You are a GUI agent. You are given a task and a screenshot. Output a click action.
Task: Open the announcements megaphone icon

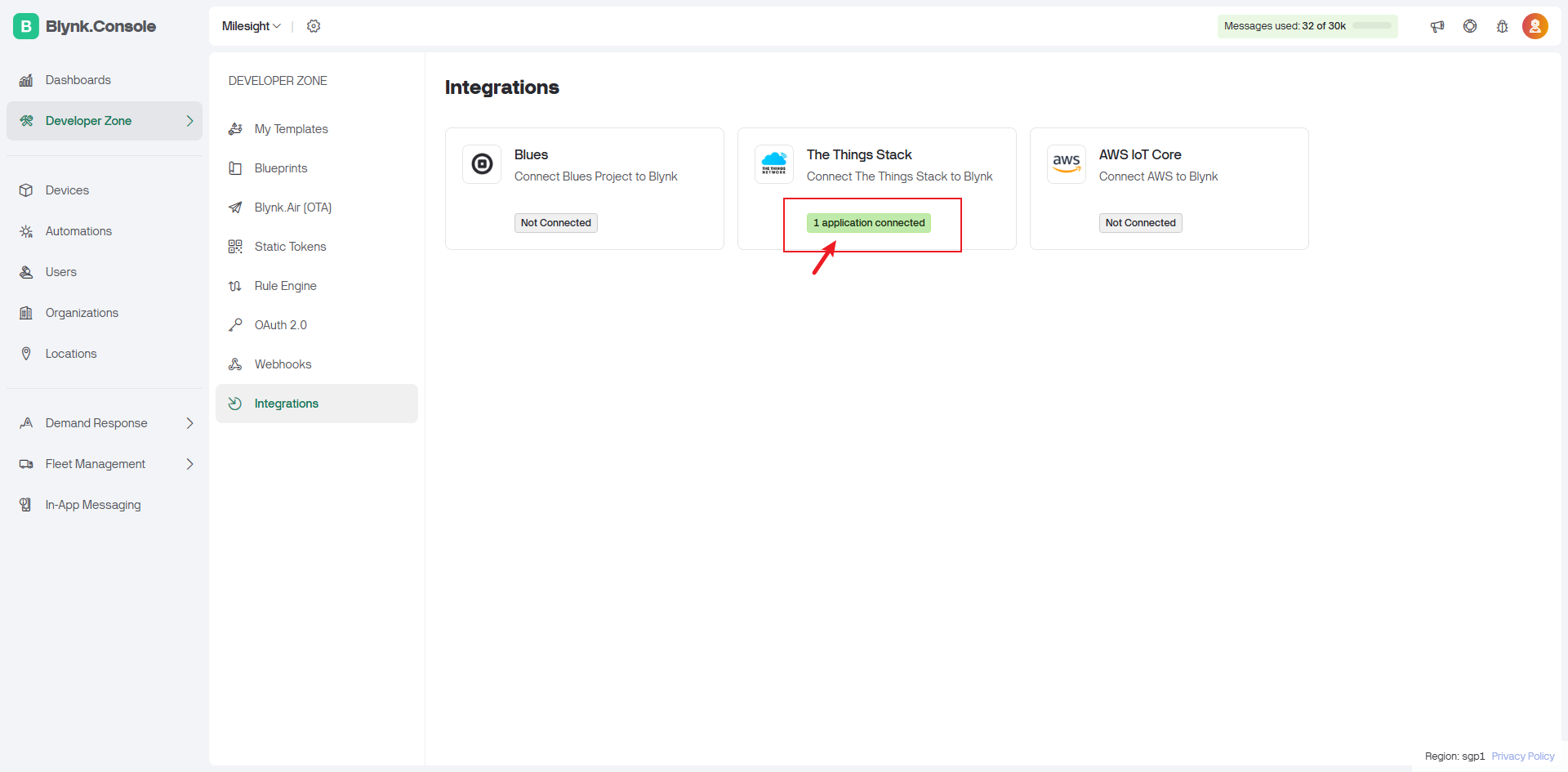click(x=1437, y=26)
